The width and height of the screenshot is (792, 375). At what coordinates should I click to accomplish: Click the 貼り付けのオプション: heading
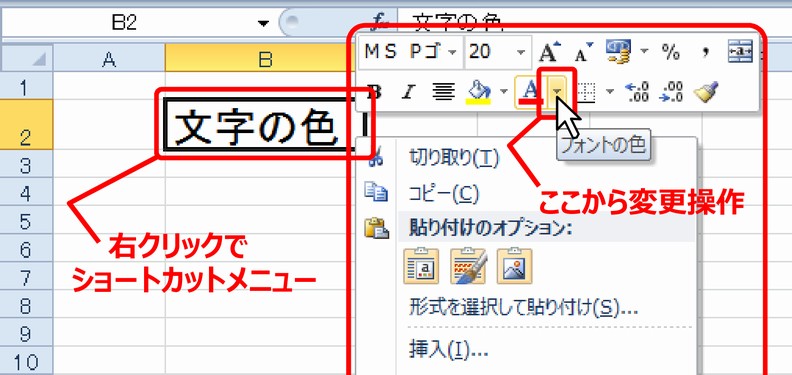click(x=490, y=228)
